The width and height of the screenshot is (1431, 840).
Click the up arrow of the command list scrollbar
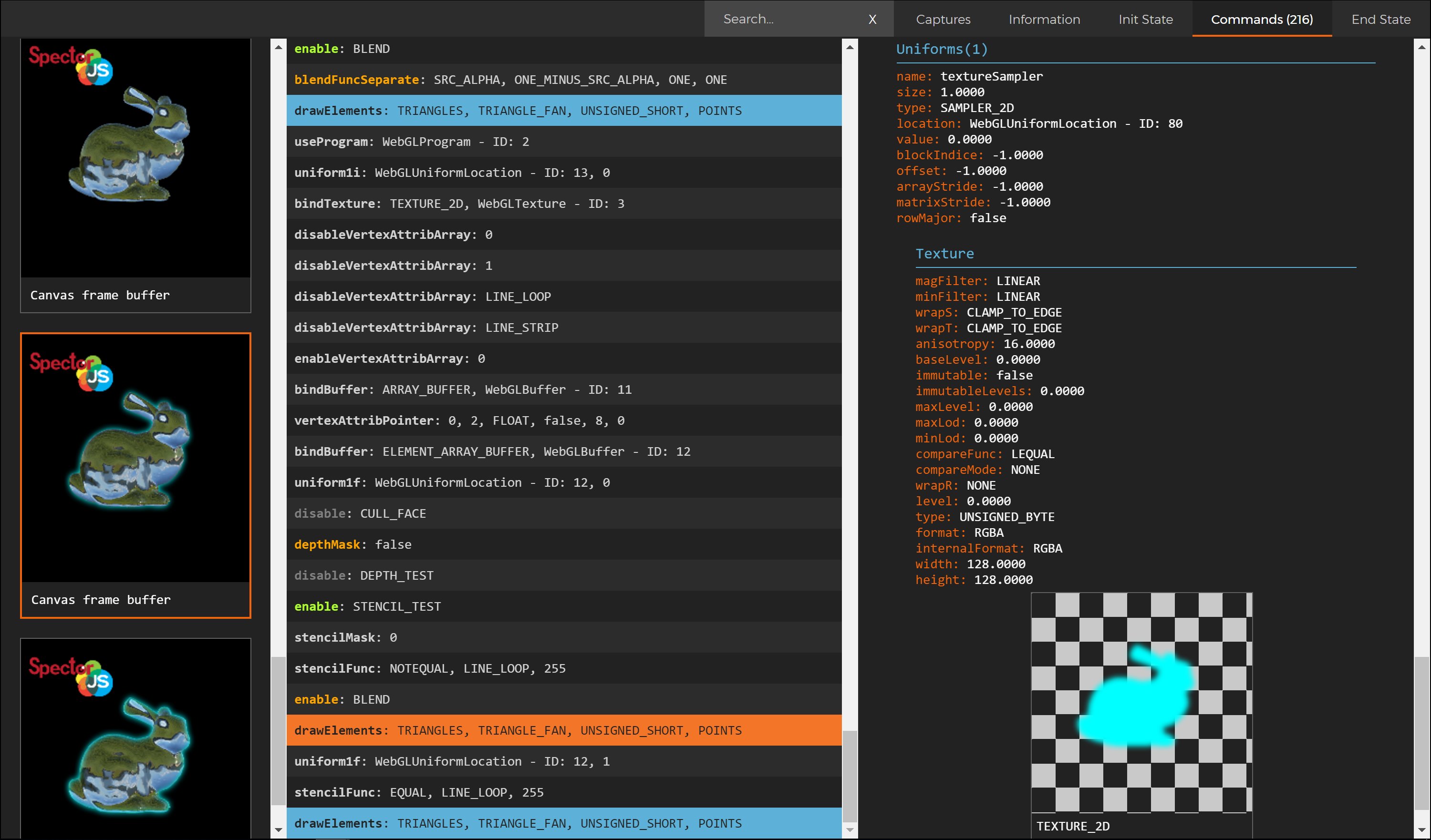[850, 47]
